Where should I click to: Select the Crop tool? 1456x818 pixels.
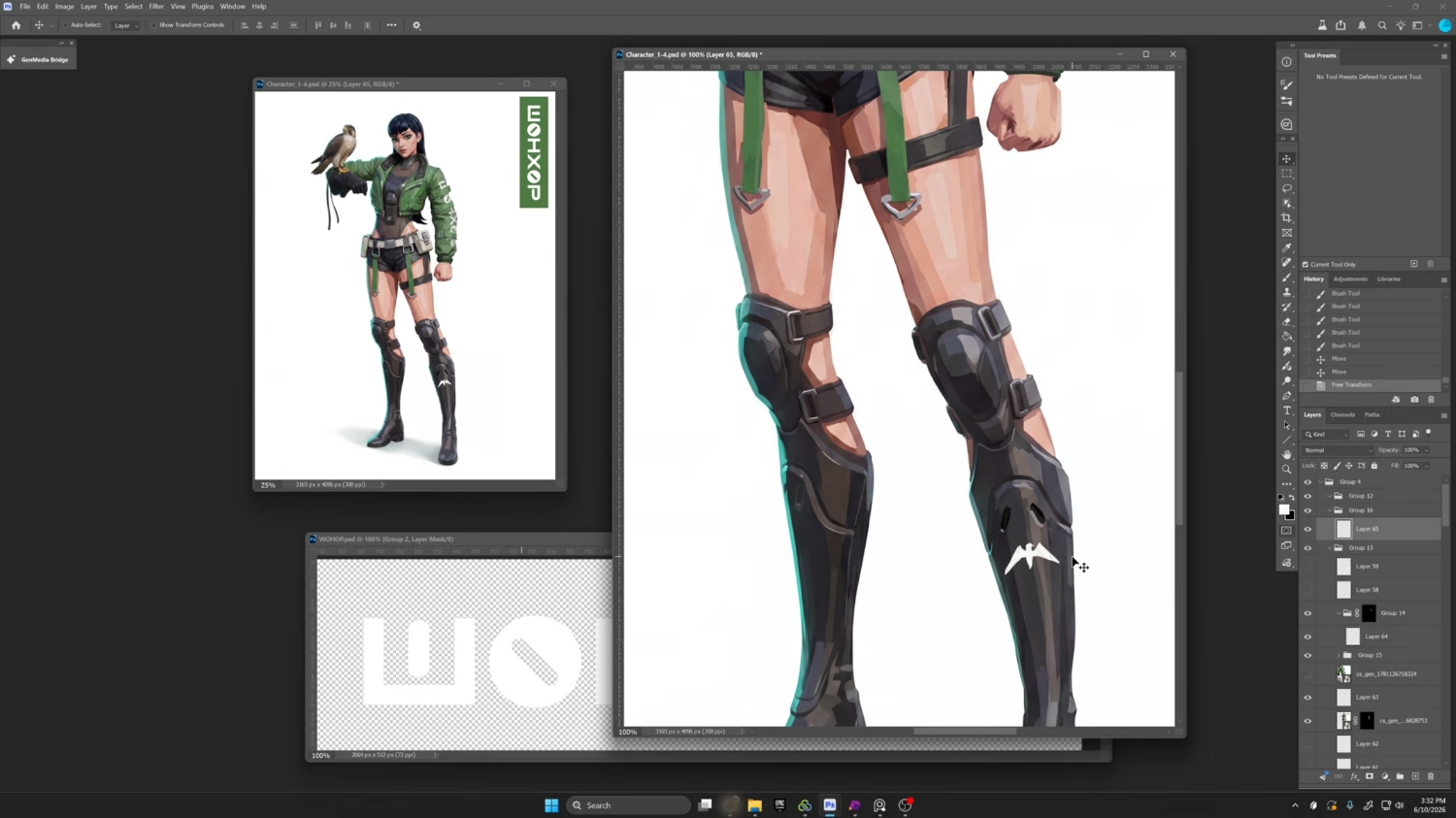[1287, 218]
